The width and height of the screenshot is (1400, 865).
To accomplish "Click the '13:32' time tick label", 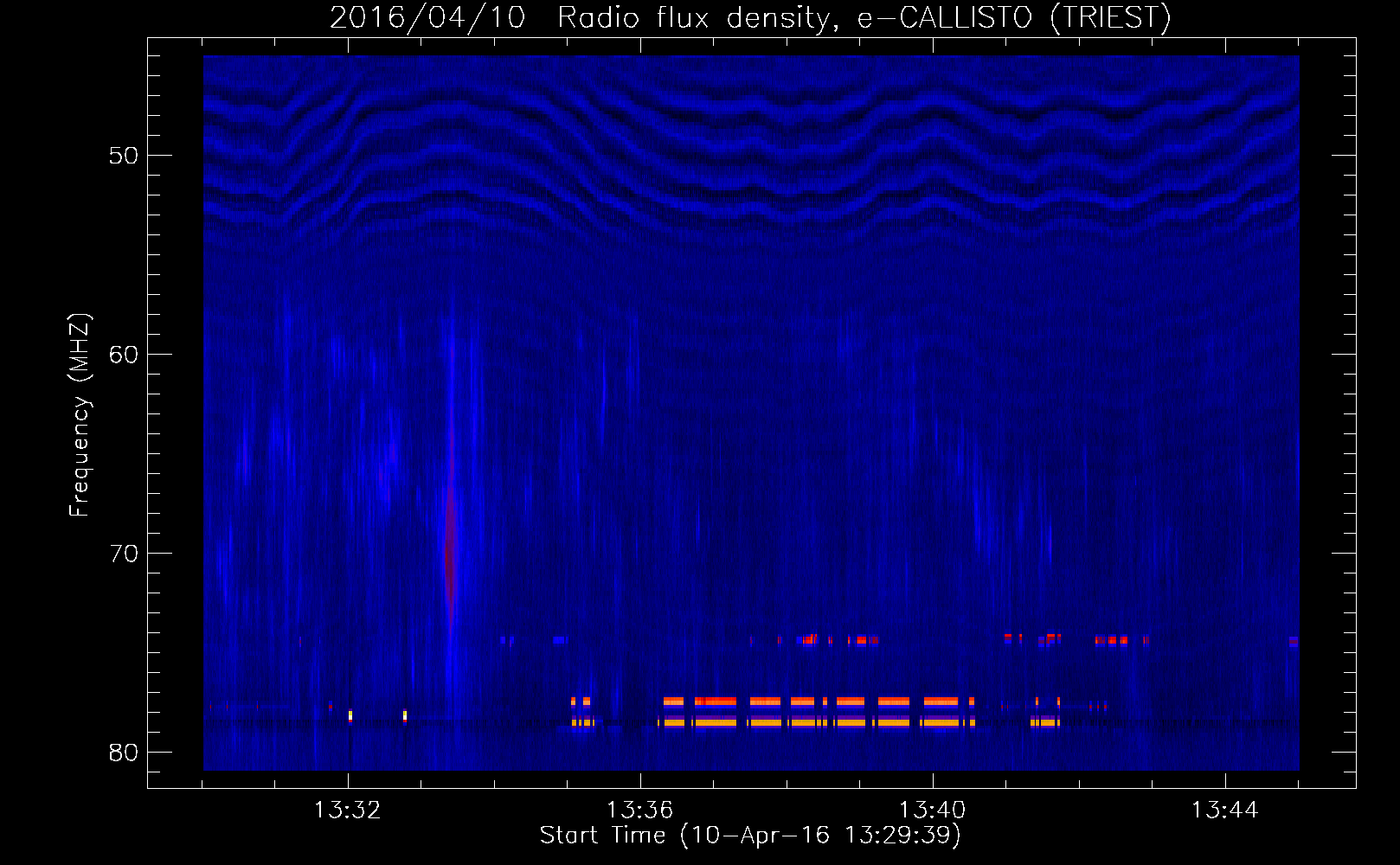I will point(347,811).
